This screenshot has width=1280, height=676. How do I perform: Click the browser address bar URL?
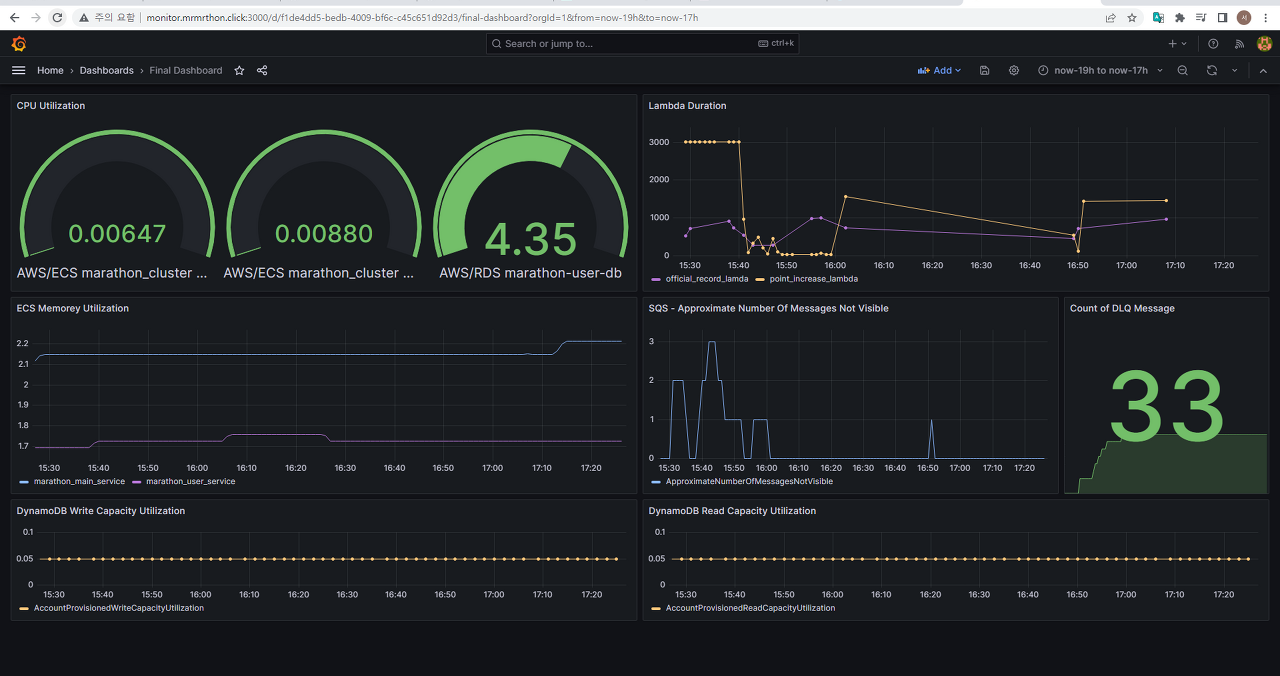point(422,17)
